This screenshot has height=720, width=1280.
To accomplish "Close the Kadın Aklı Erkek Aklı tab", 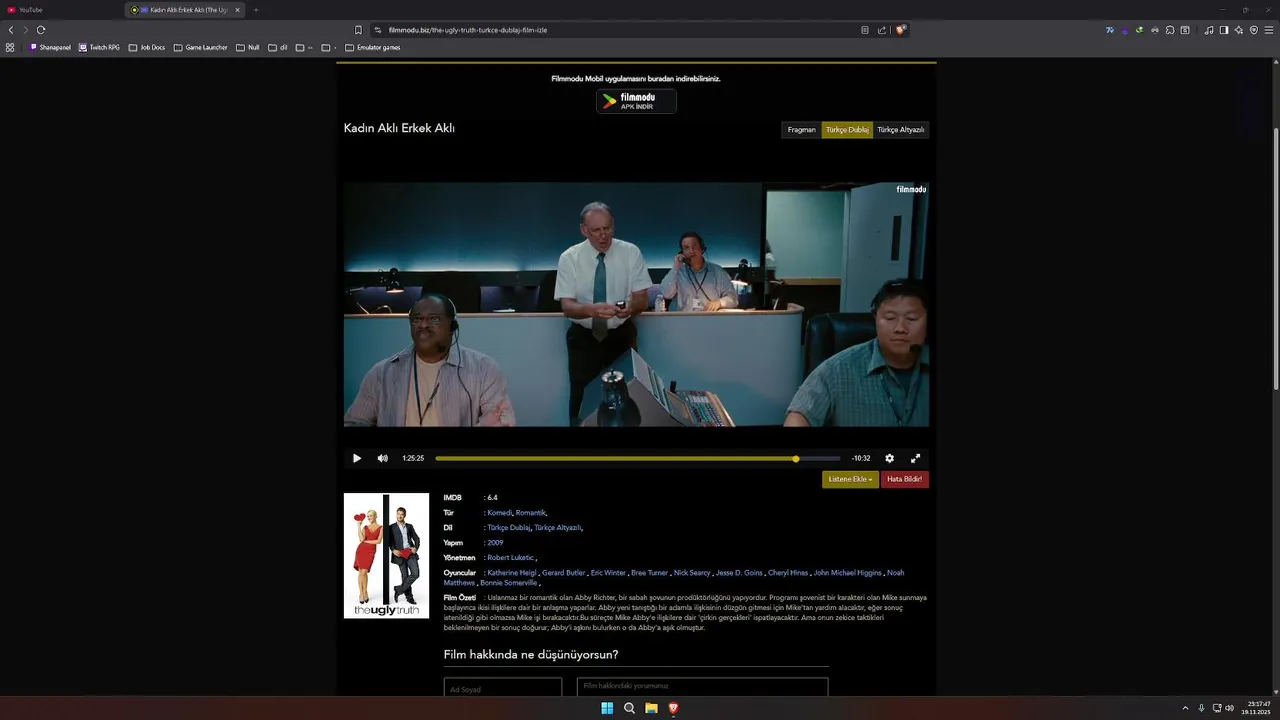I will coord(237,10).
